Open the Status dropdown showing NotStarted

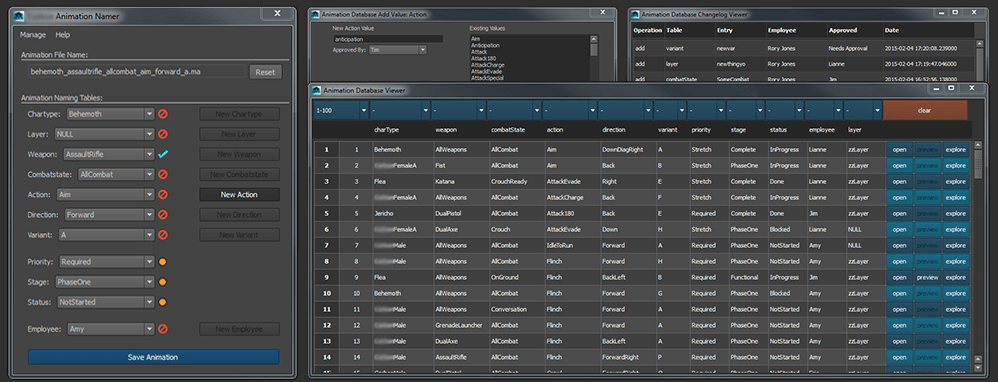point(105,302)
